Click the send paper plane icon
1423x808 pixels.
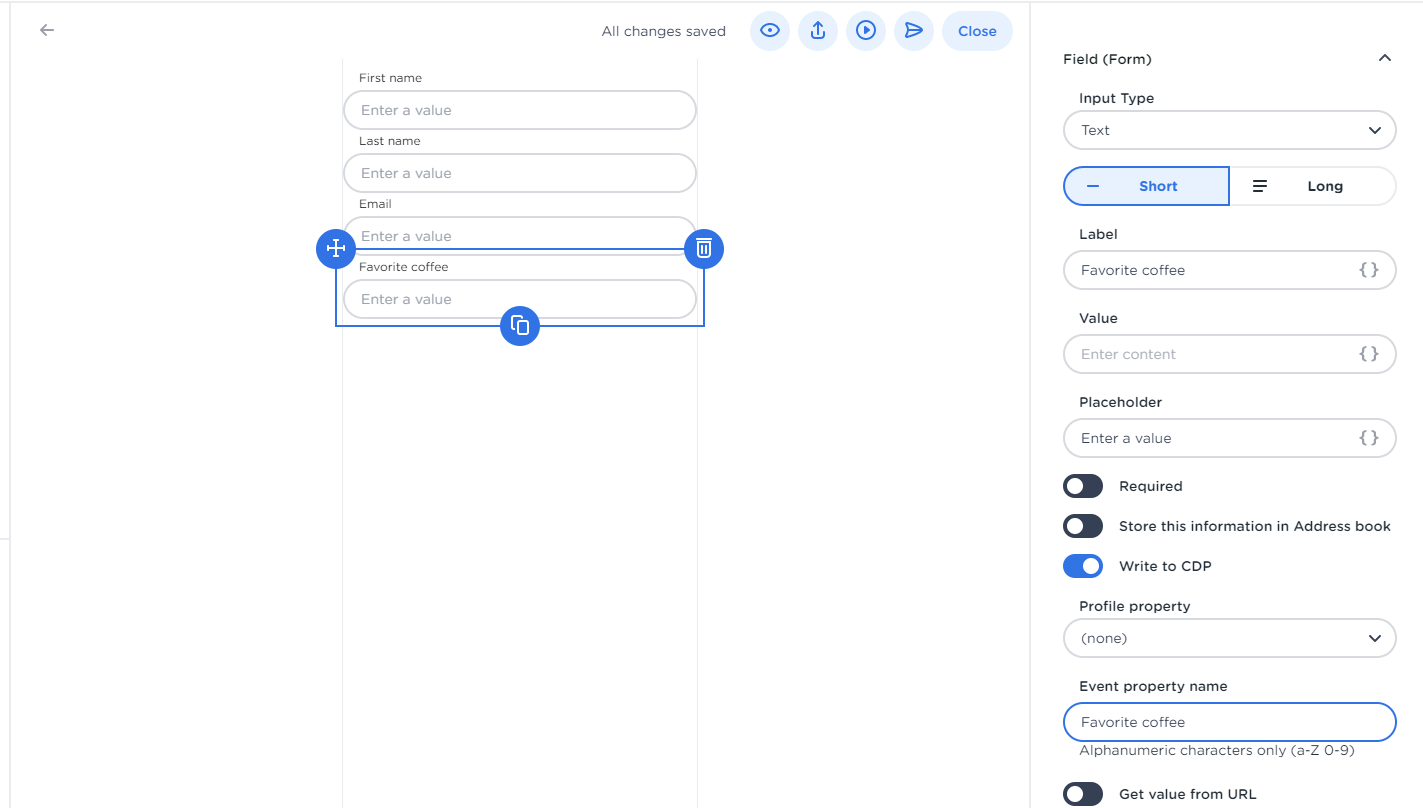[913, 31]
